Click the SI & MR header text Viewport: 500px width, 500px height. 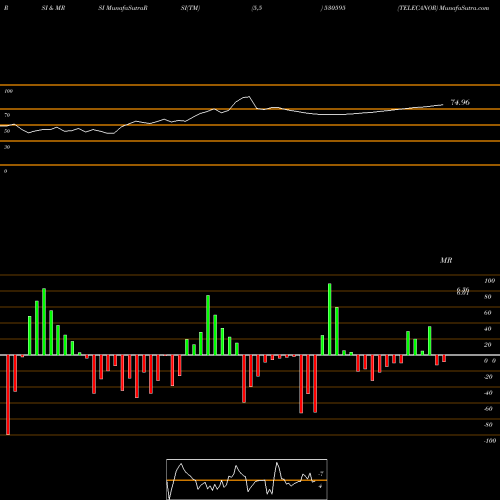click(53, 8)
